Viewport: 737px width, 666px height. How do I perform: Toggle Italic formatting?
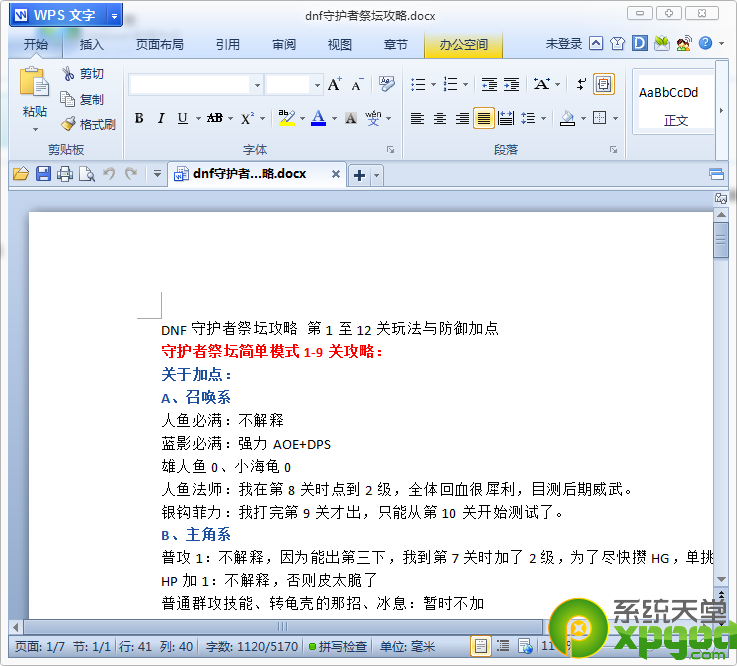tap(161, 118)
